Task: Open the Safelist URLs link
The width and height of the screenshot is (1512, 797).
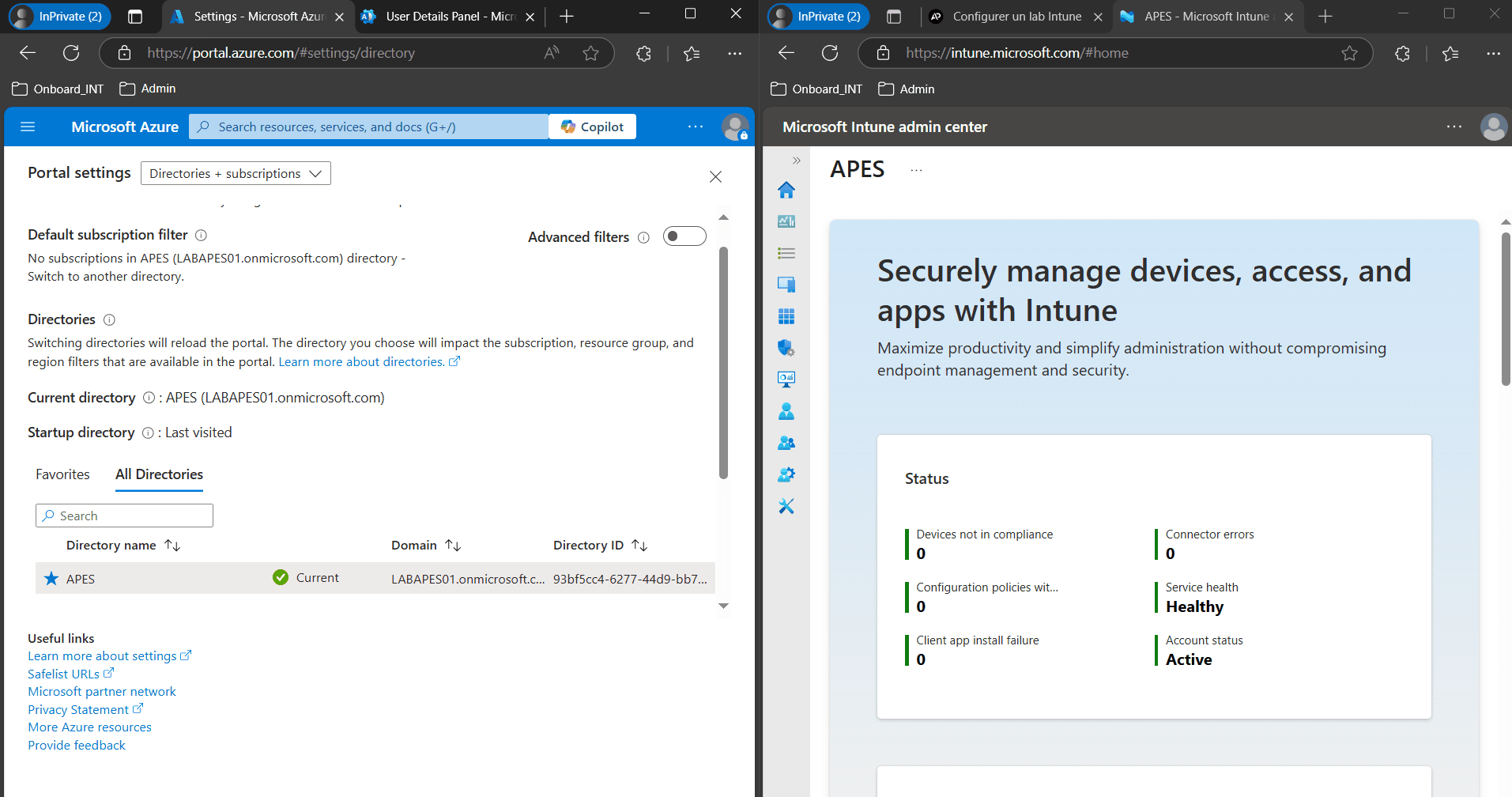Action: [x=70, y=674]
